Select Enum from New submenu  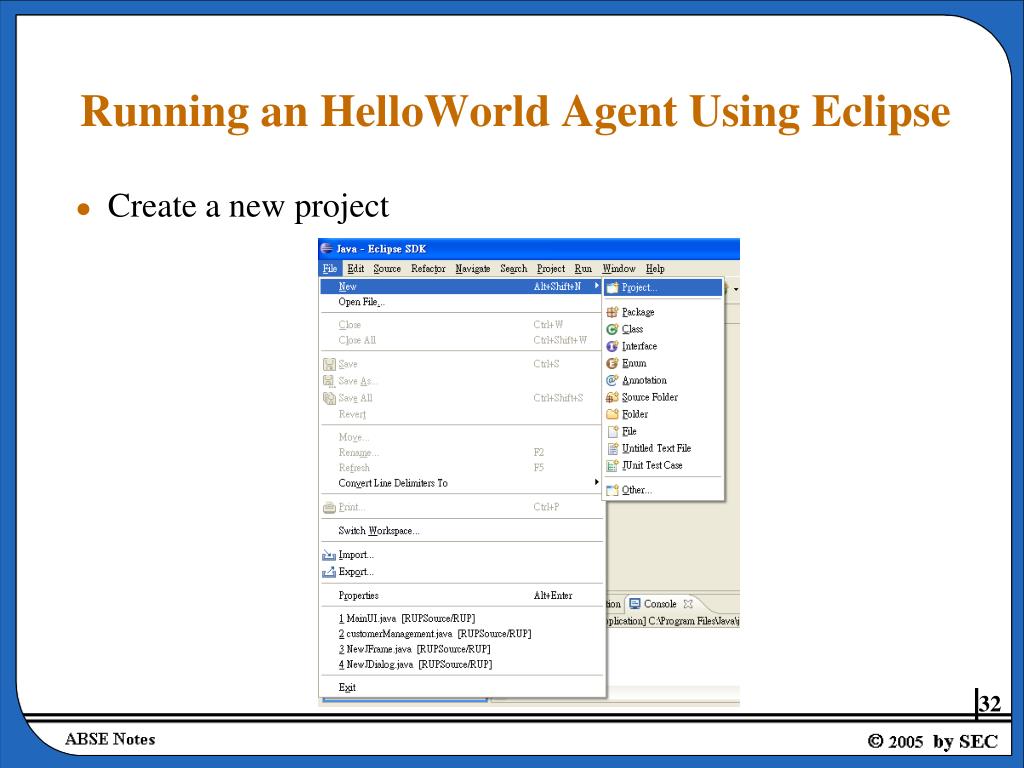click(663, 363)
